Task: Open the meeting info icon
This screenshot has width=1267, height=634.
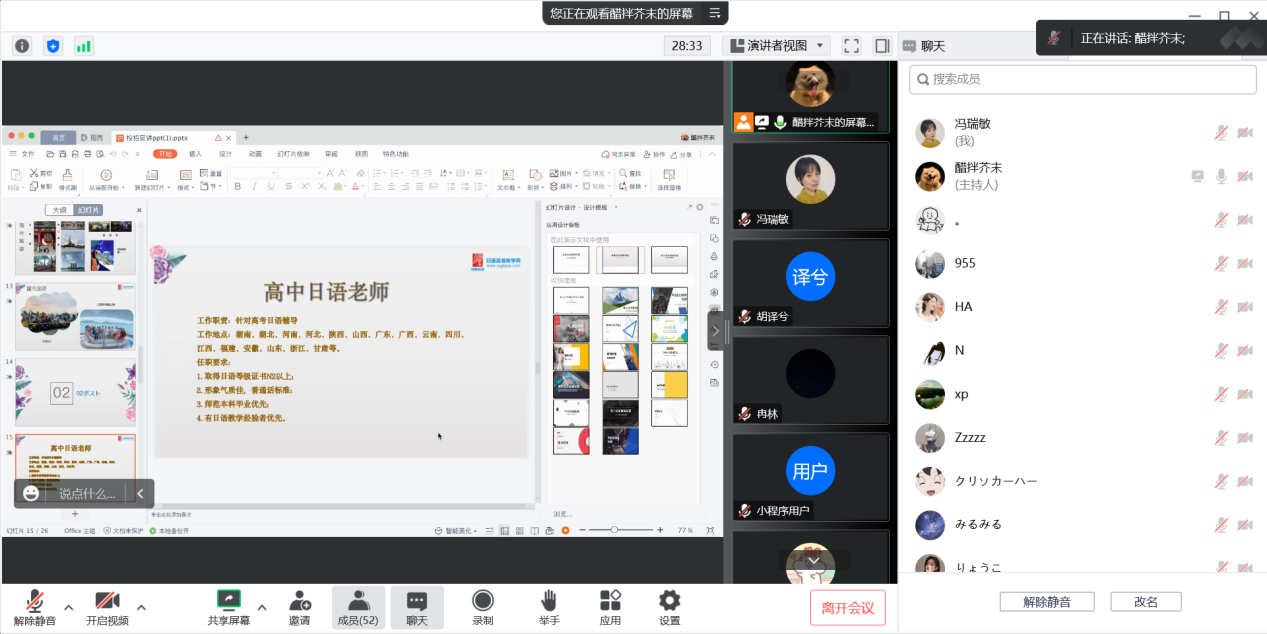Action: click(22, 46)
